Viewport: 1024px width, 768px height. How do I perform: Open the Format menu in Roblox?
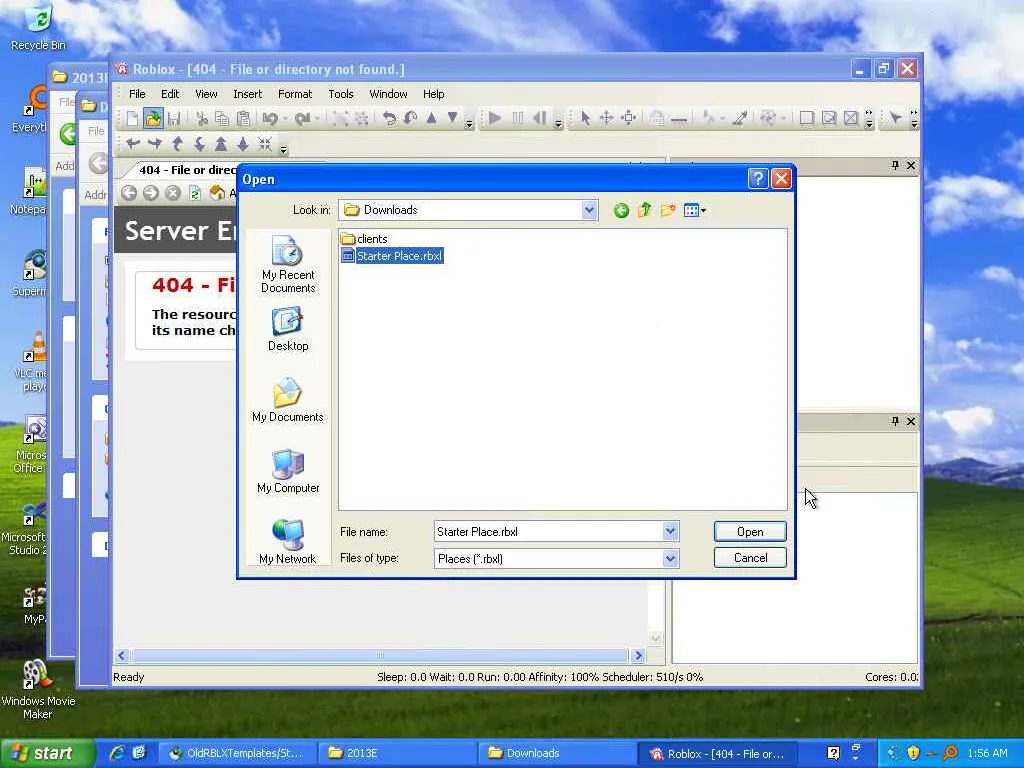point(295,94)
